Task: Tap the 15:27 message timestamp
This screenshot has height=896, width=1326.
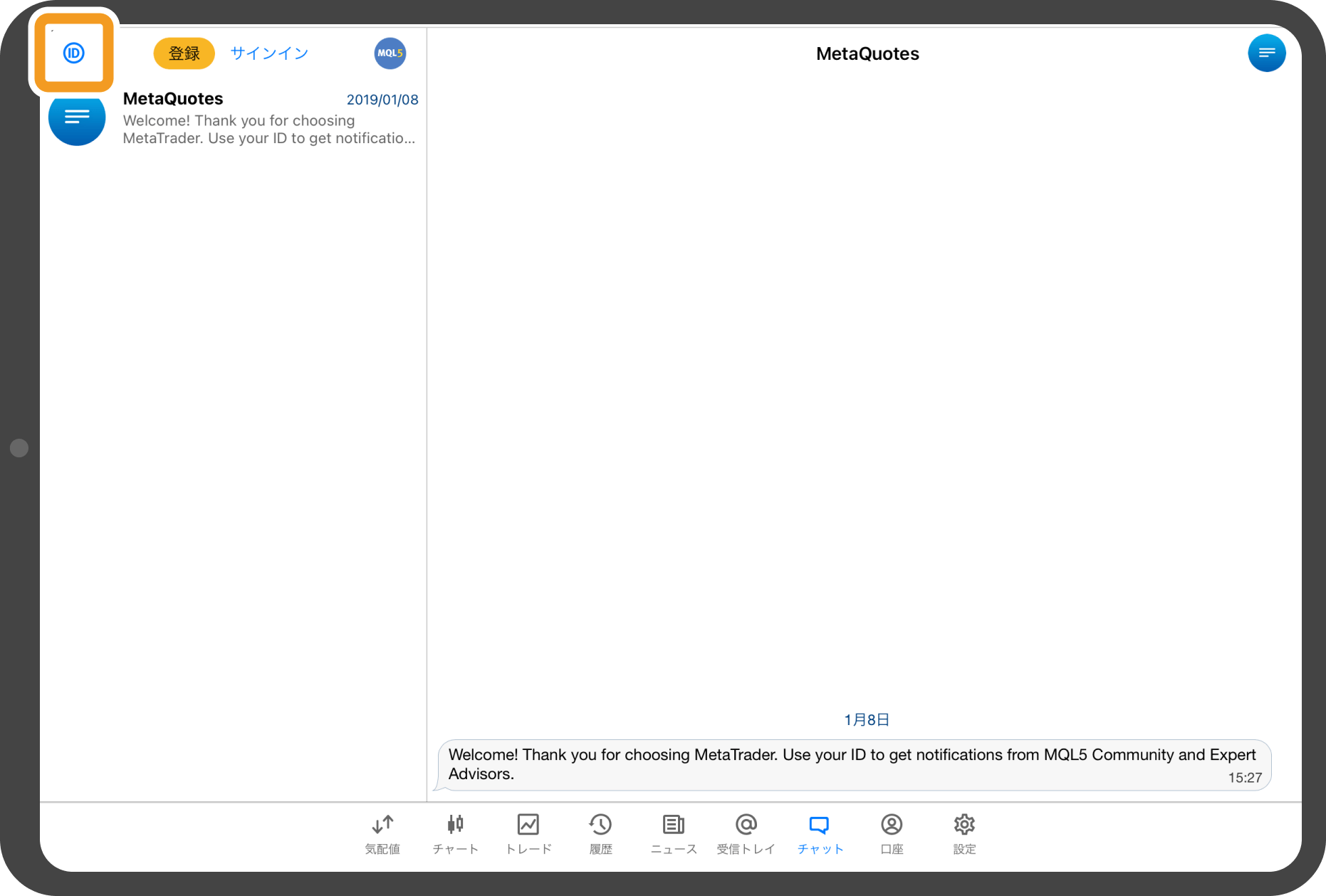Action: (x=1245, y=778)
